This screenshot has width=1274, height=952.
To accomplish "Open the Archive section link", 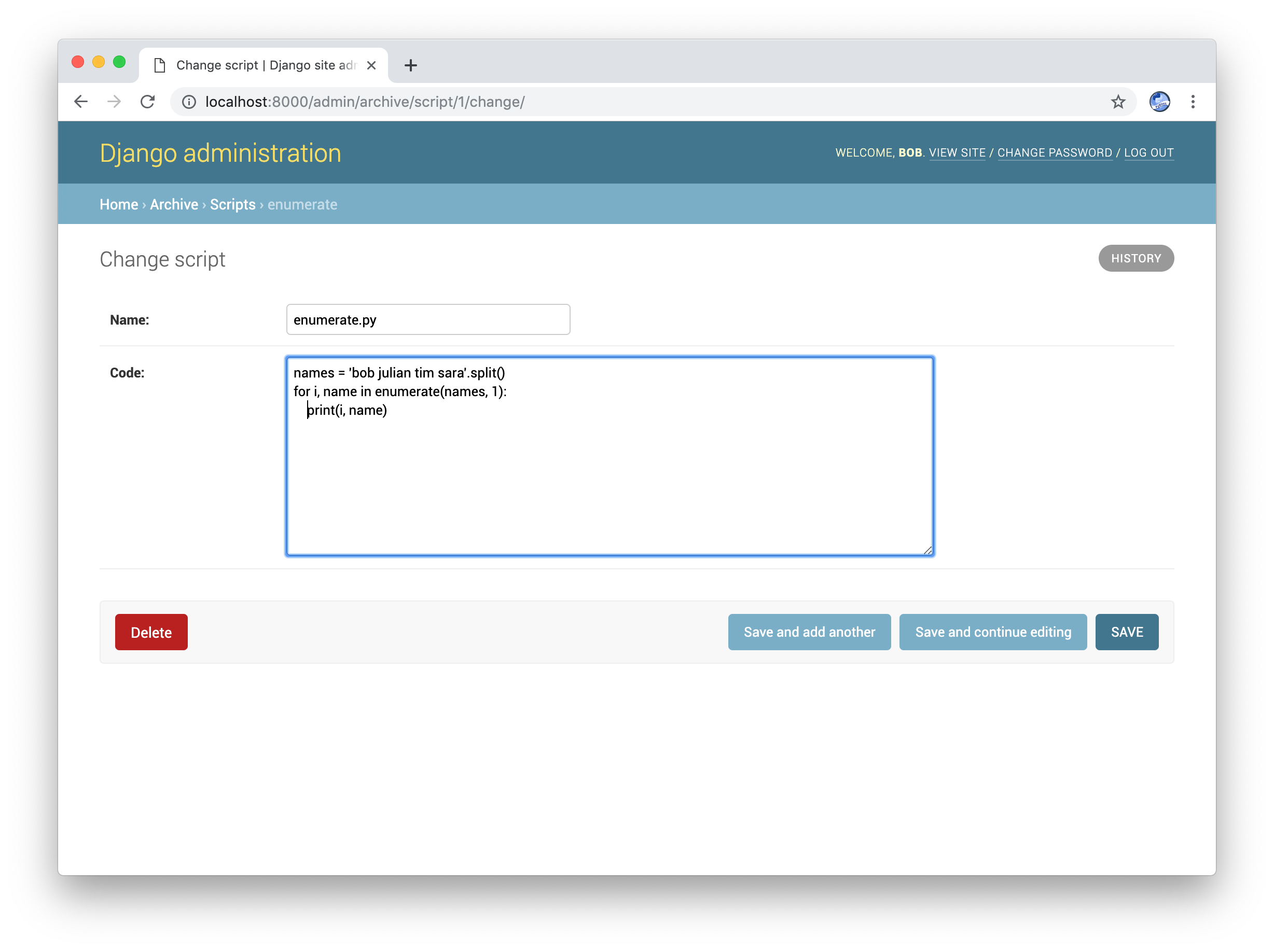I will (x=174, y=204).
